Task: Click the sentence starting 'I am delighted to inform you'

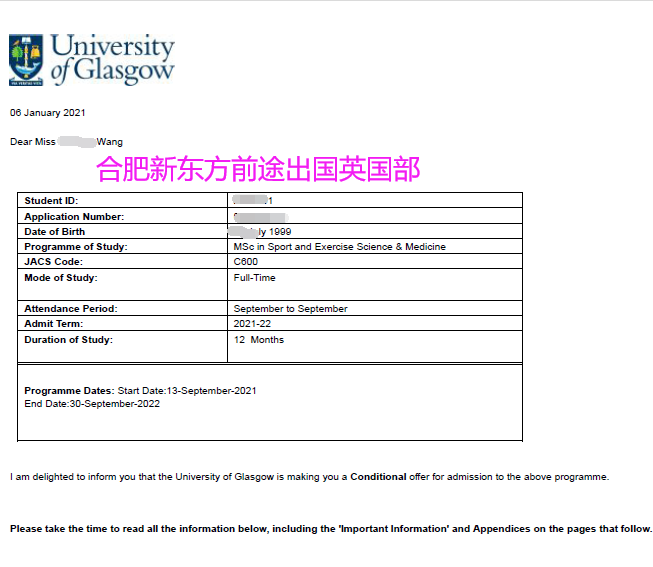Action: tap(309, 477)
